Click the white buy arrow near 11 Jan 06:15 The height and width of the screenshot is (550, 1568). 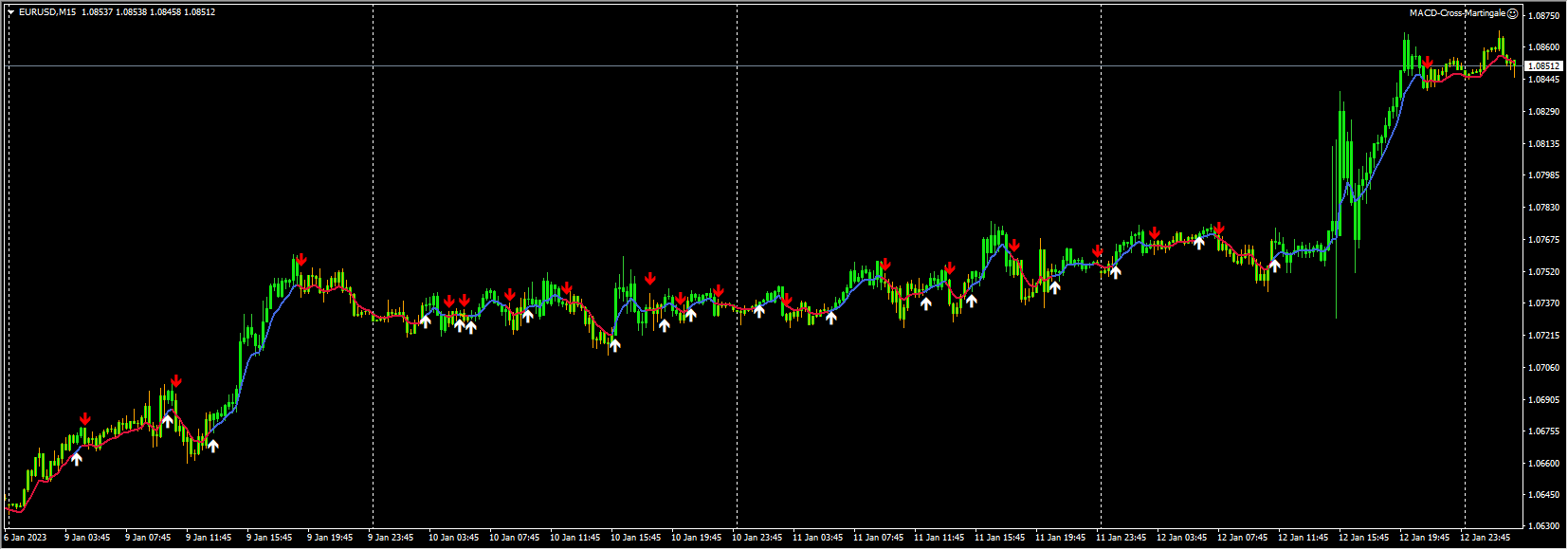click(831, 317)
